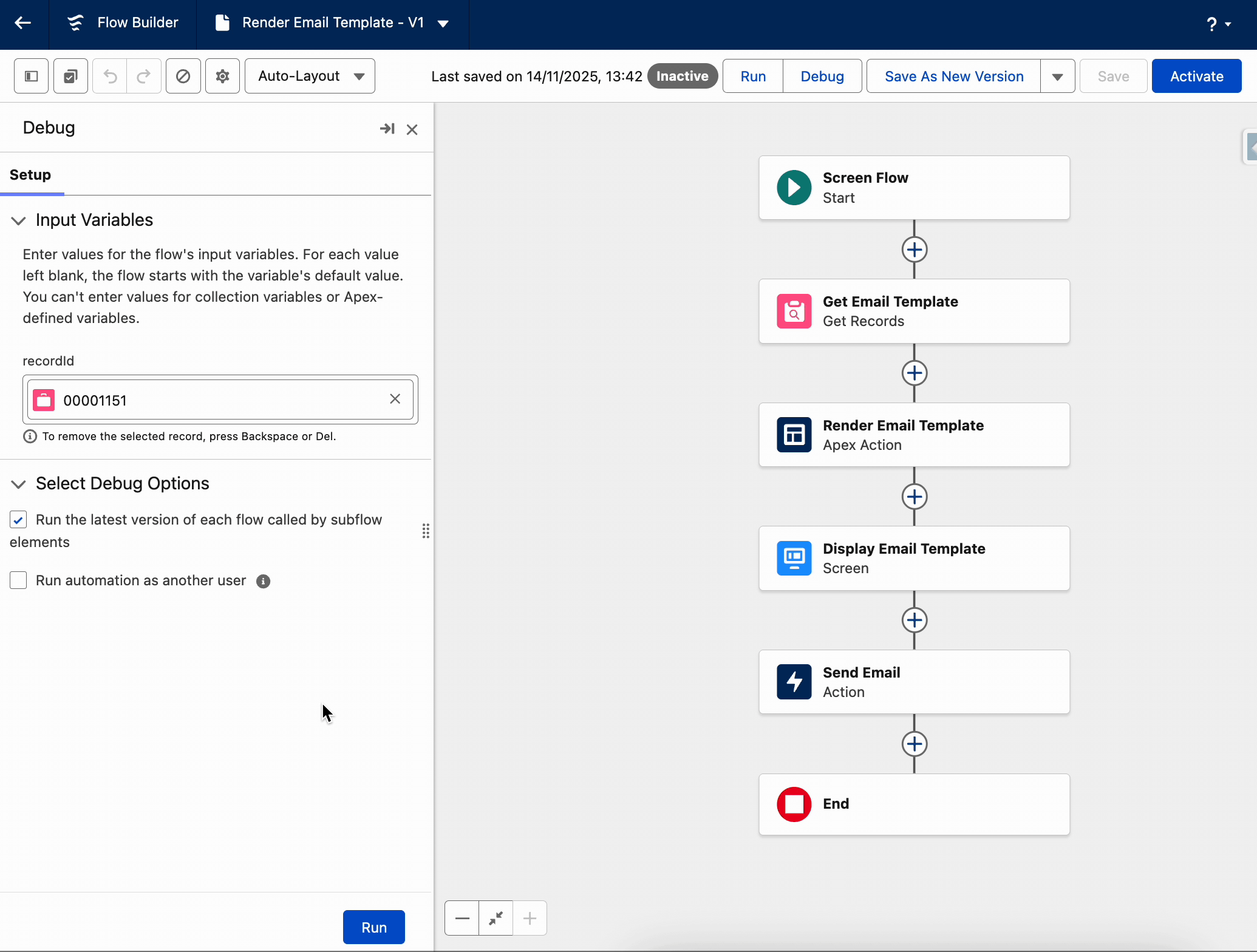This screenshot has width=1257, height=952.
Task: Click the disable flow error icon
Action: (183, 75)
